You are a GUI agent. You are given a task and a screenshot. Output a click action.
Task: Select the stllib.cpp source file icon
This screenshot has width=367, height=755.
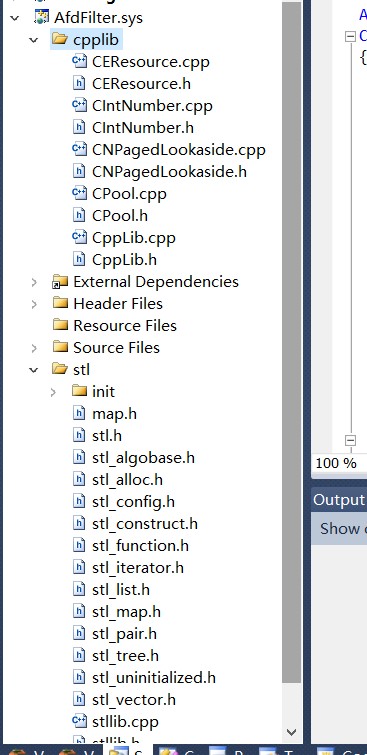coord(79,721)
